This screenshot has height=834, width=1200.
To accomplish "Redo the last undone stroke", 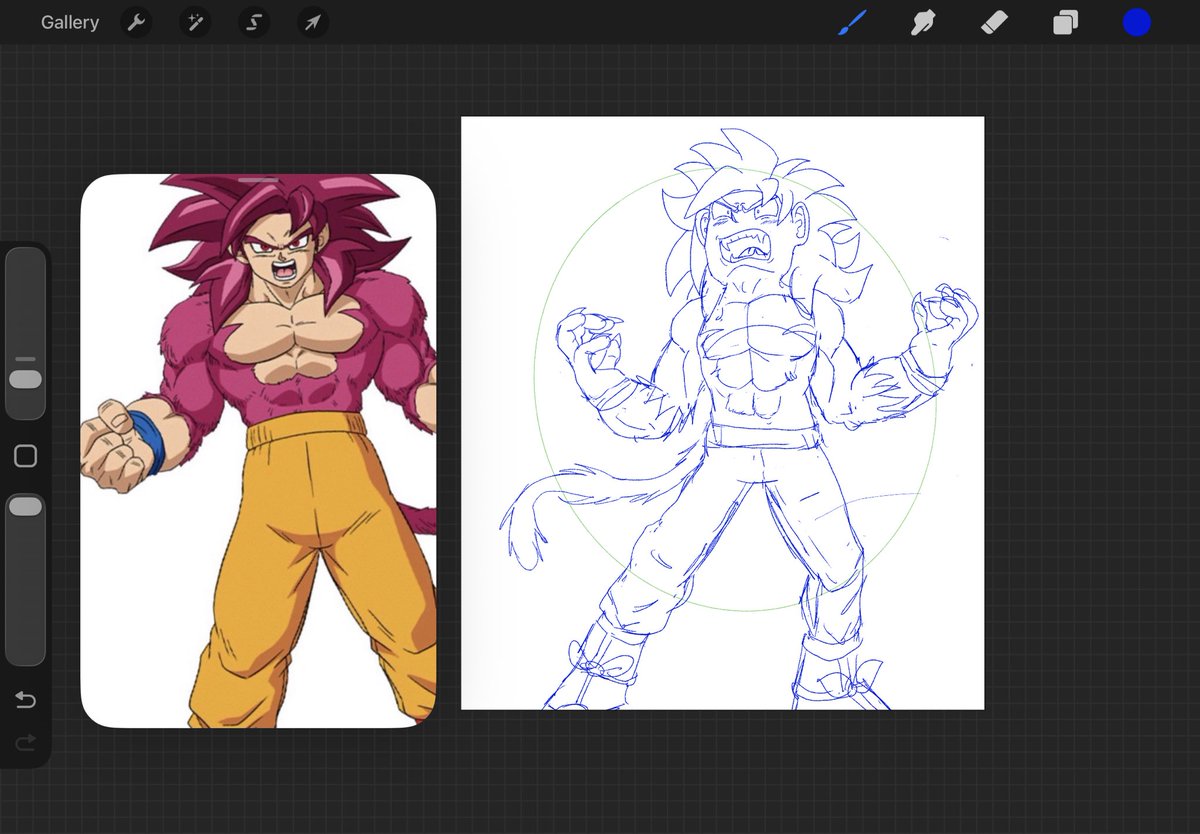I will pos(25,742).
